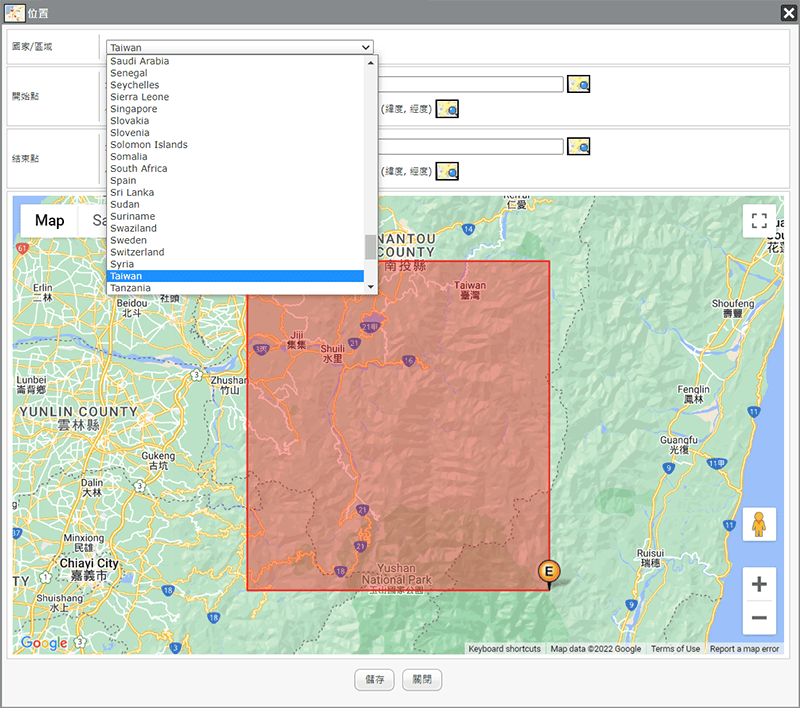The width and height of the screenshot is (800, 708).
Task: Zoom out on the map
Action: click(x=759, y=618)
